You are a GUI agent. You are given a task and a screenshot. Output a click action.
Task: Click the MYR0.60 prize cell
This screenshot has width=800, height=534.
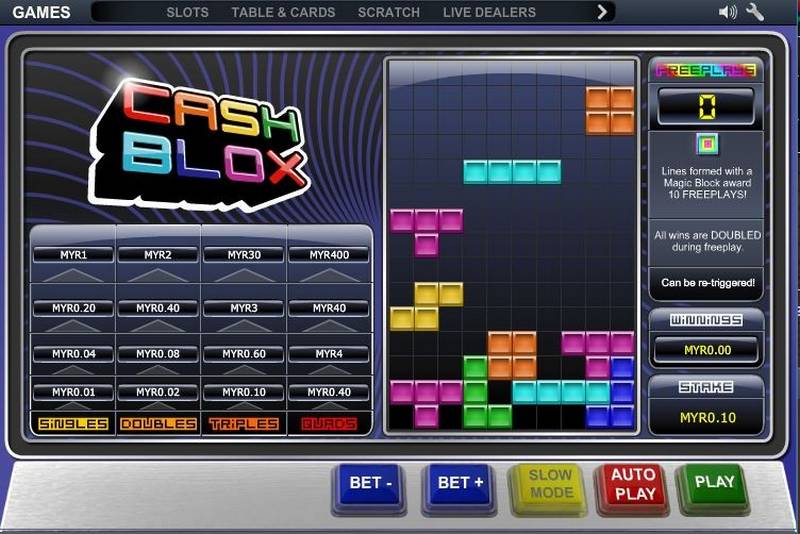pyautogui.click(x=244, y=354)
